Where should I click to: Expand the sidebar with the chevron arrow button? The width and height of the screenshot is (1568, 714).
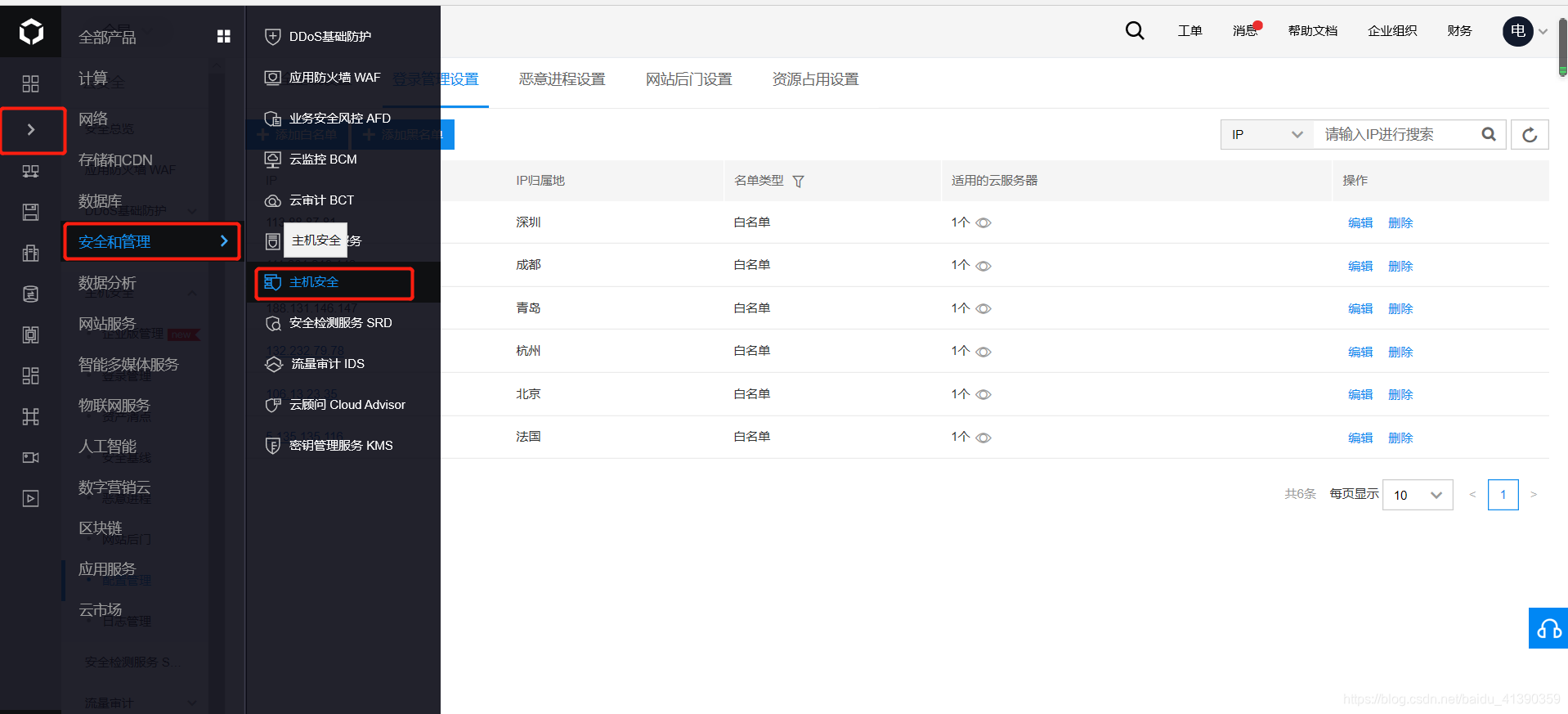pyautogui.click(x=31, y=129)
